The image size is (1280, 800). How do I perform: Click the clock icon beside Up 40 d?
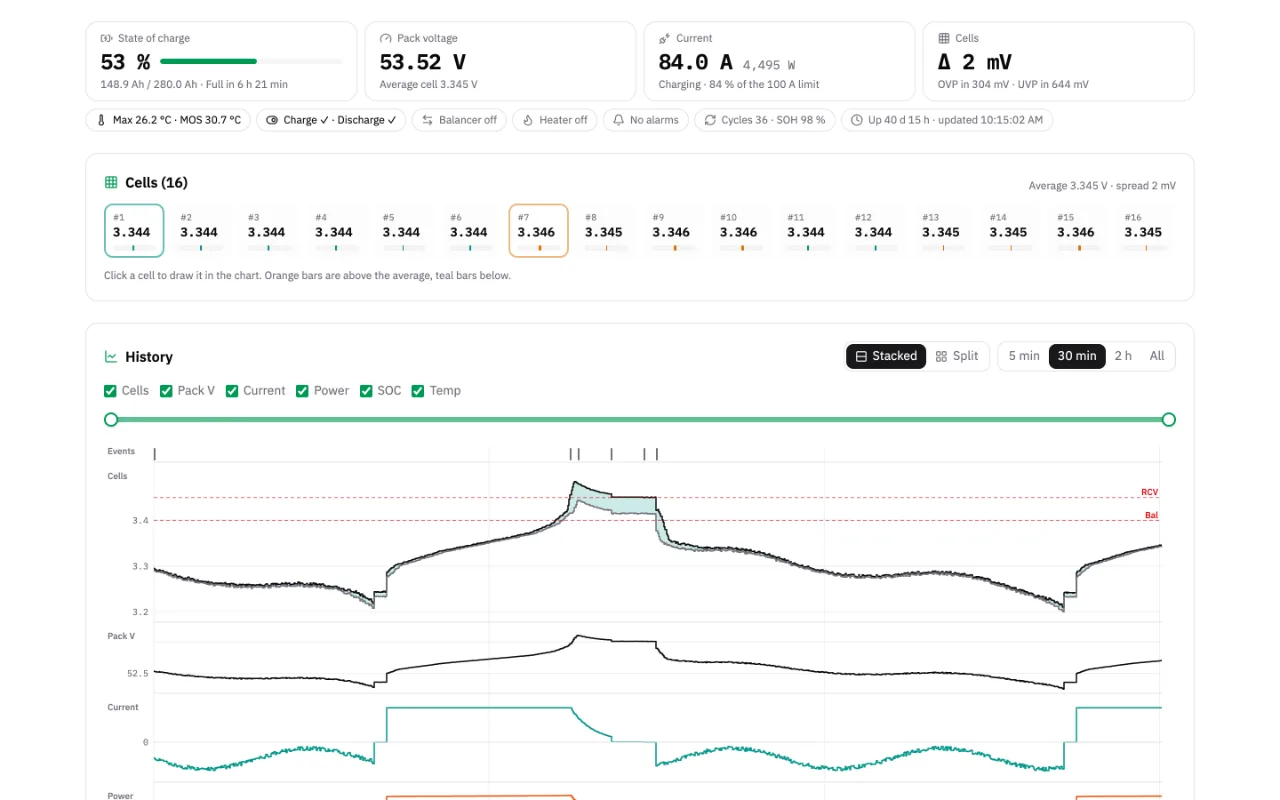coord(856,120)
